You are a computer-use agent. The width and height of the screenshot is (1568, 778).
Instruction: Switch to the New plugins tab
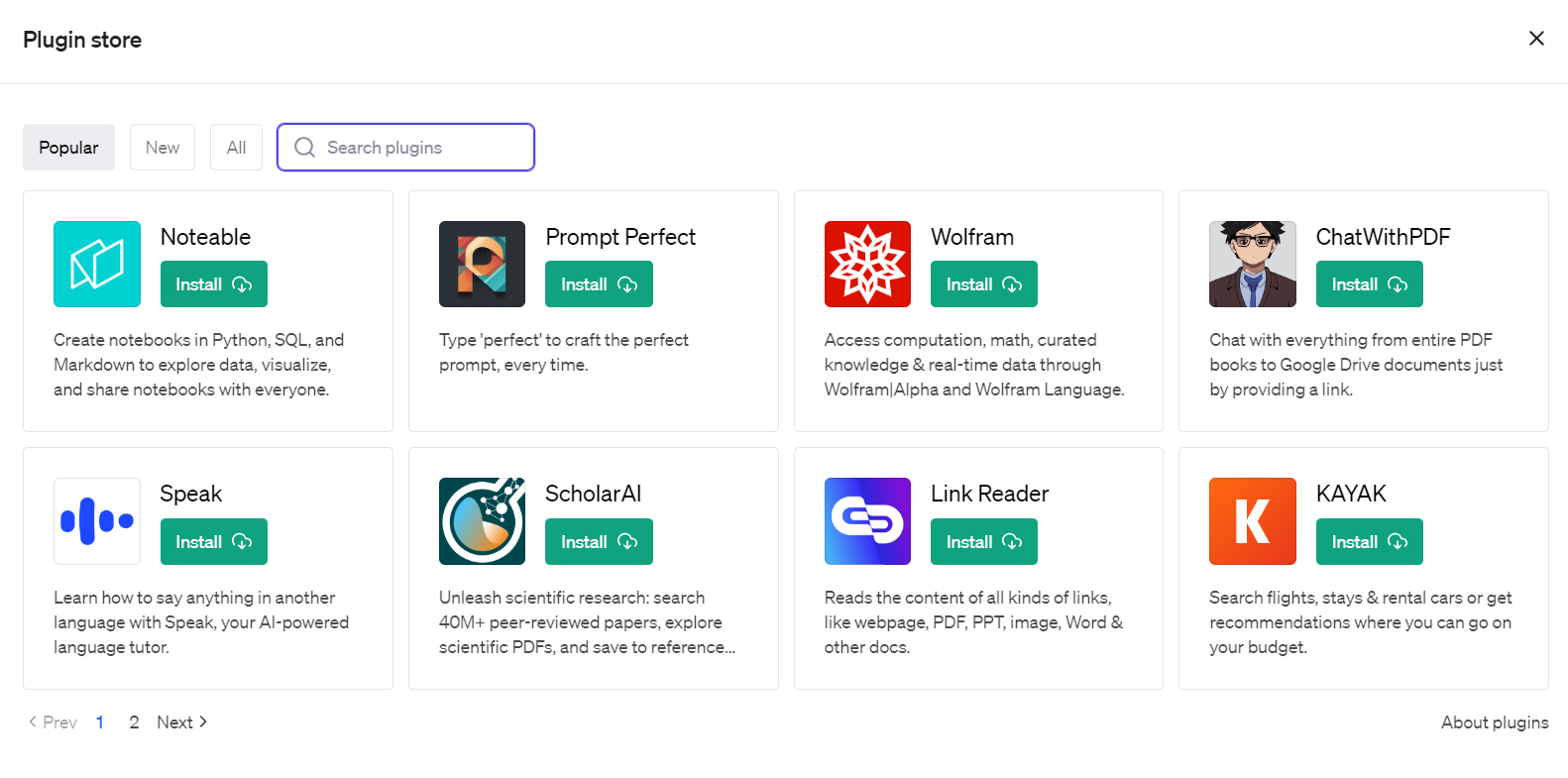coord(163,148)
